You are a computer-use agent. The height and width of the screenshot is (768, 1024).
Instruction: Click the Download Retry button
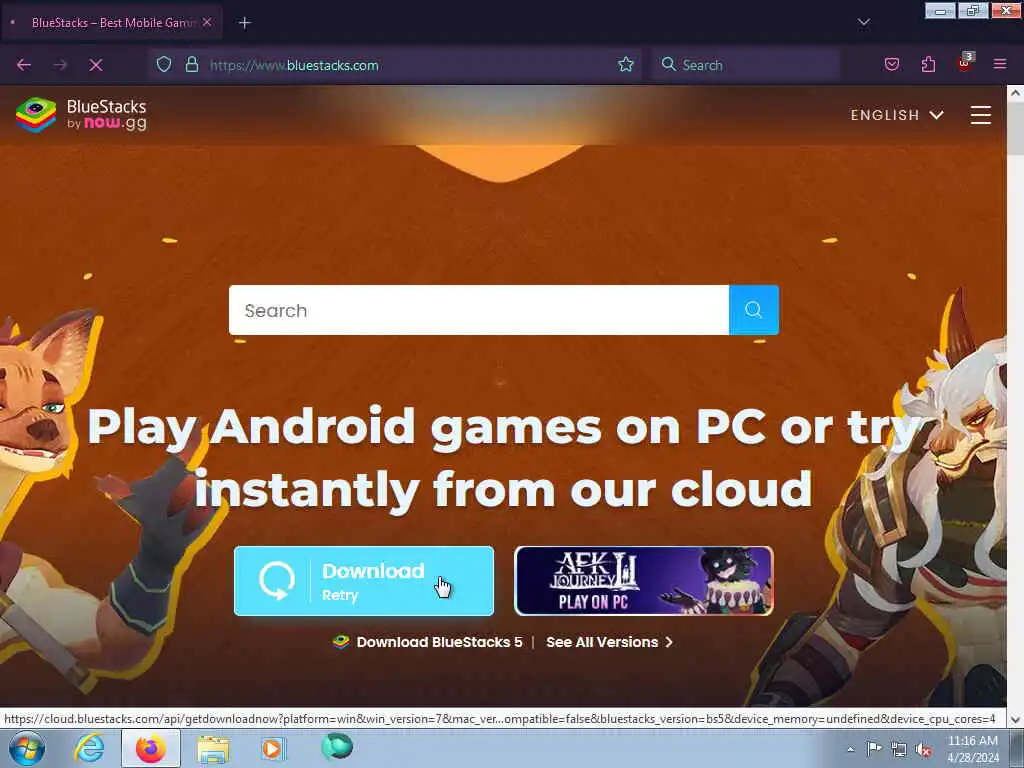364,581
